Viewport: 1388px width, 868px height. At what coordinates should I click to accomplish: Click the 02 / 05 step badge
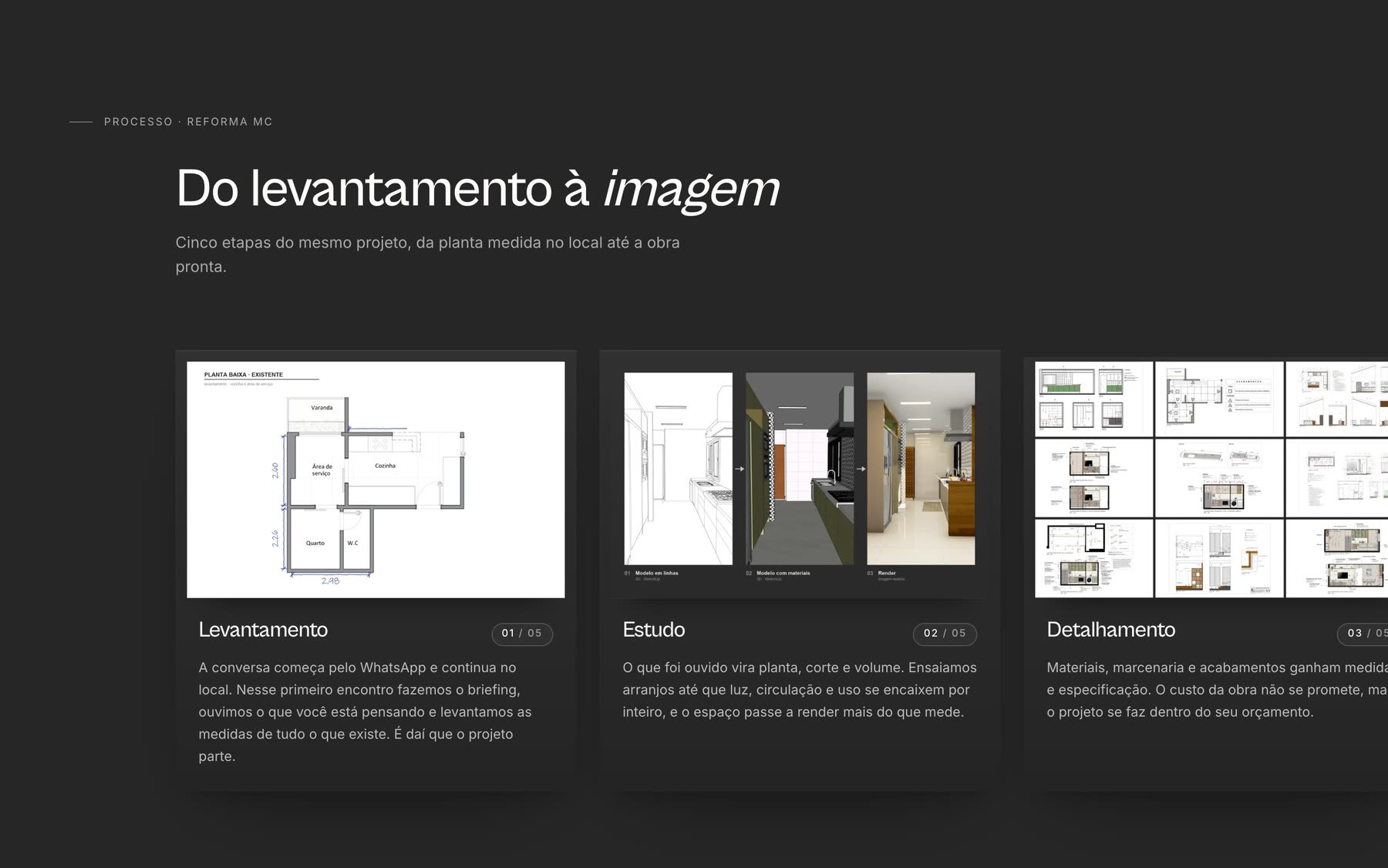click(x=945, y=634)
